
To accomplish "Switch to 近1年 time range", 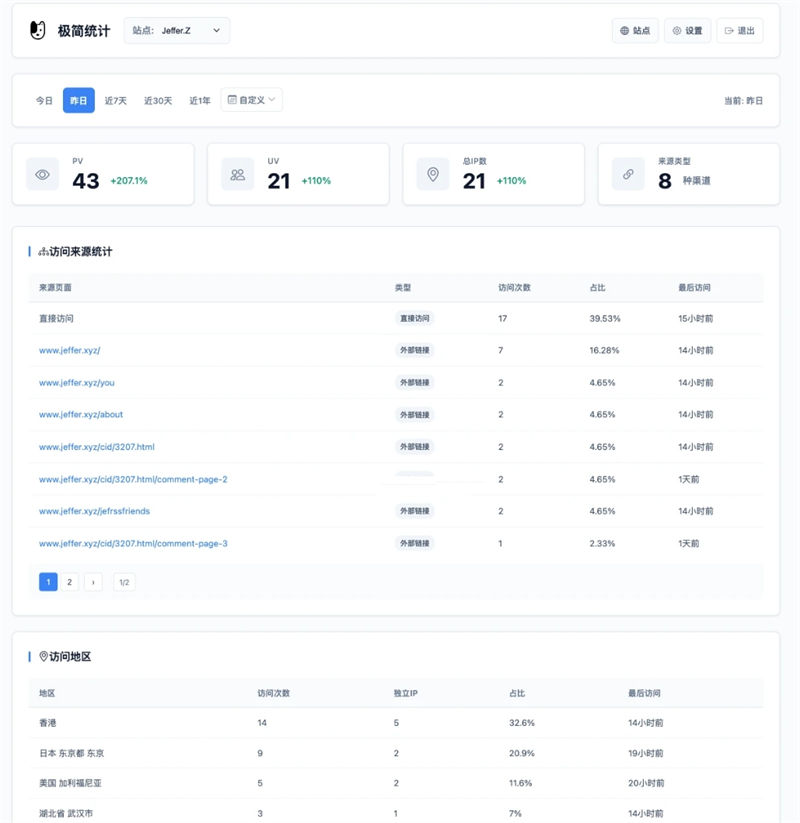I will coord(200,101).
